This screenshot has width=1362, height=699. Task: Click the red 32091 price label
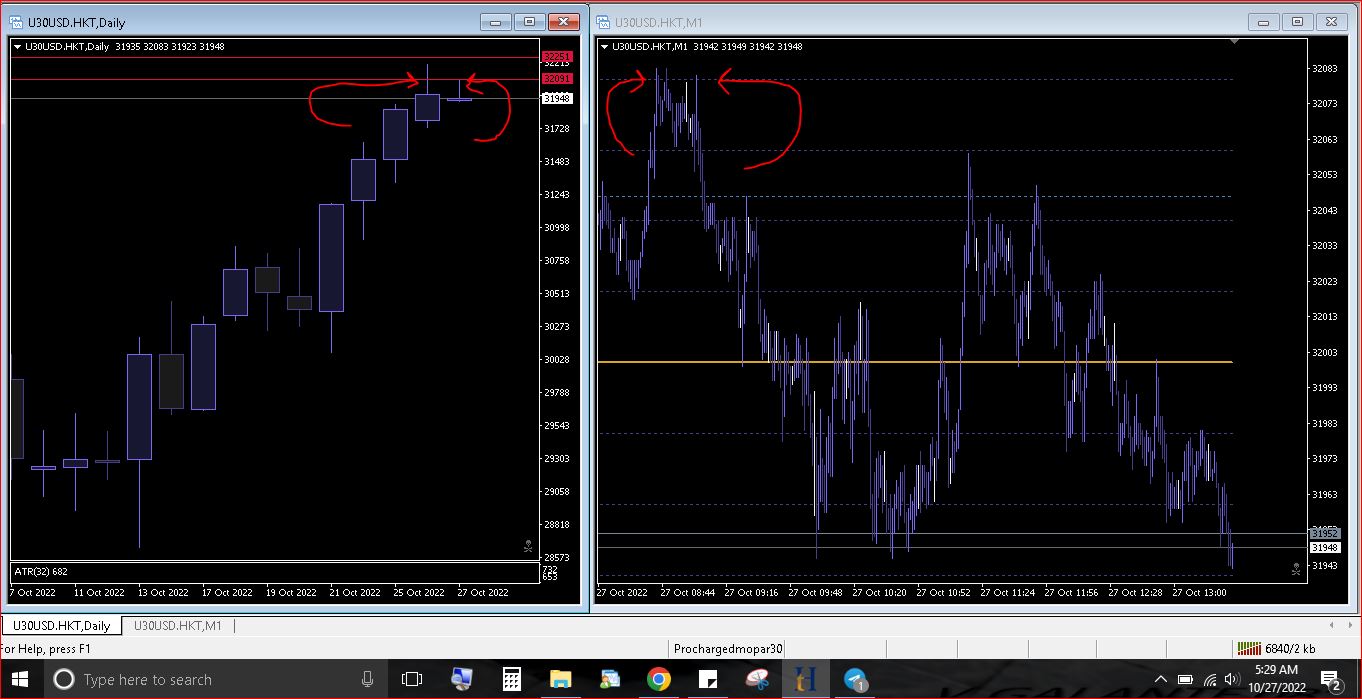557,78
